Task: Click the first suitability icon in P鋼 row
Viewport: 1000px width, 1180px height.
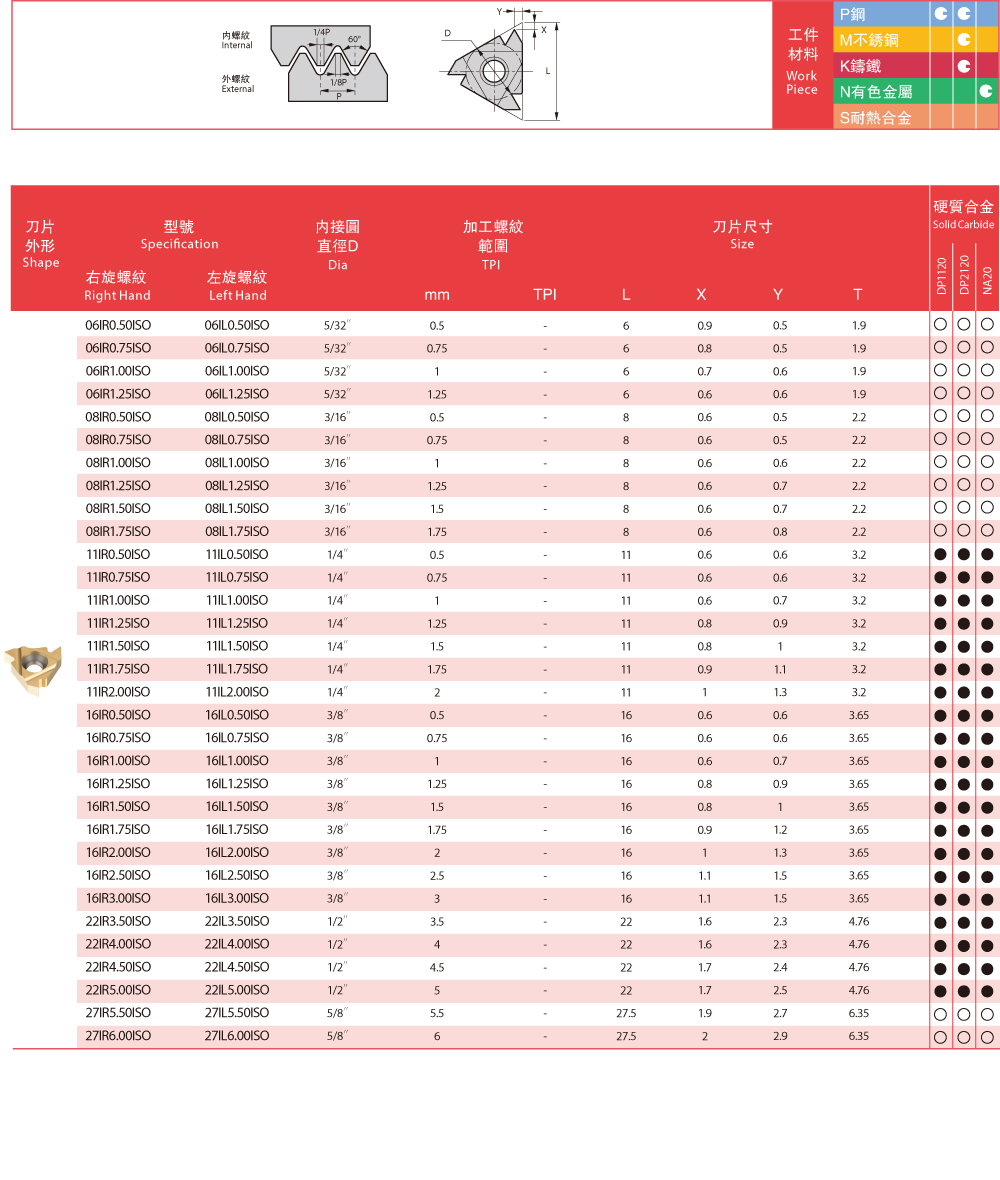Action: pos(941,14)
